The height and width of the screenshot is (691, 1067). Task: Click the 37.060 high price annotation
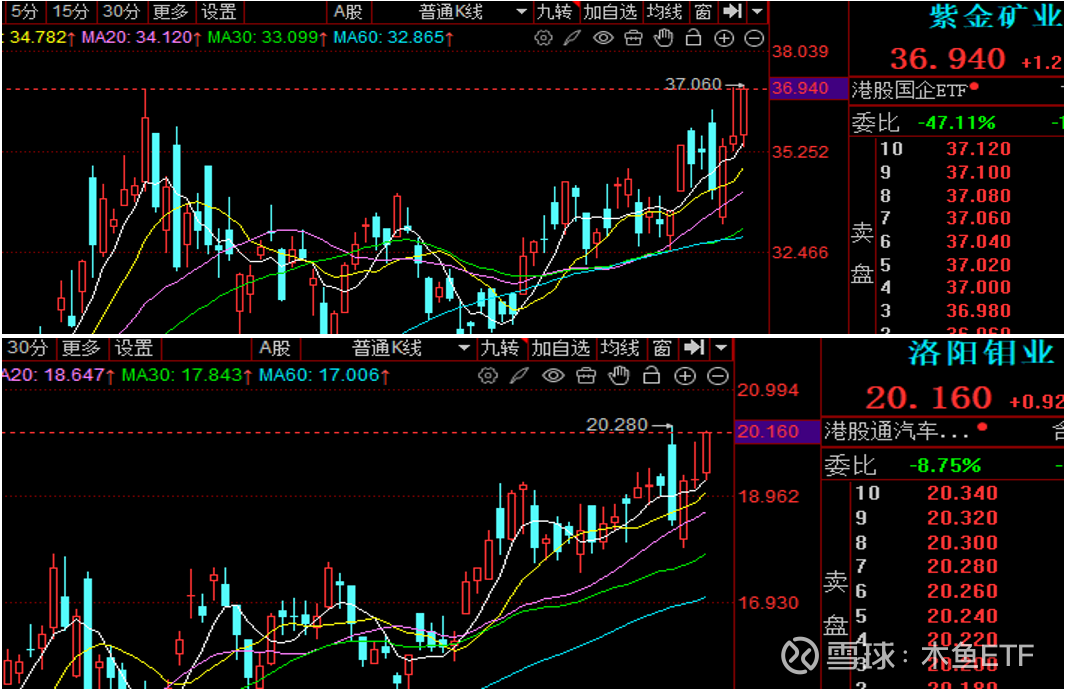[693, 84]
